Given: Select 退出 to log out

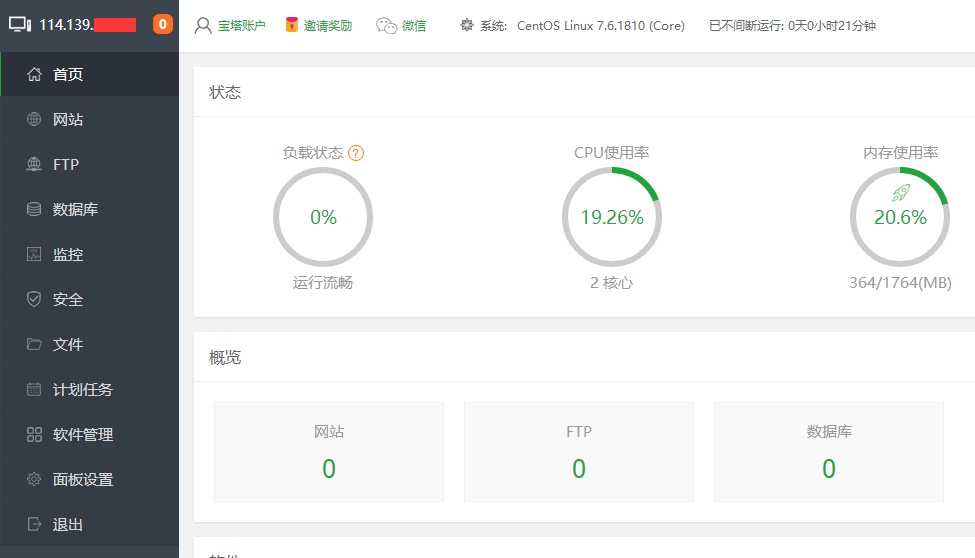Looking at the screenshot, I should (67, 524).
